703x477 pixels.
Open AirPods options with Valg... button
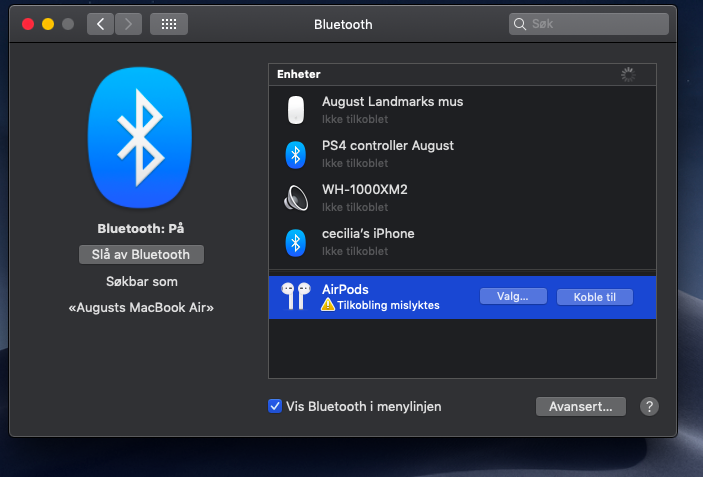pyautogui.click(x=513, y=296)
